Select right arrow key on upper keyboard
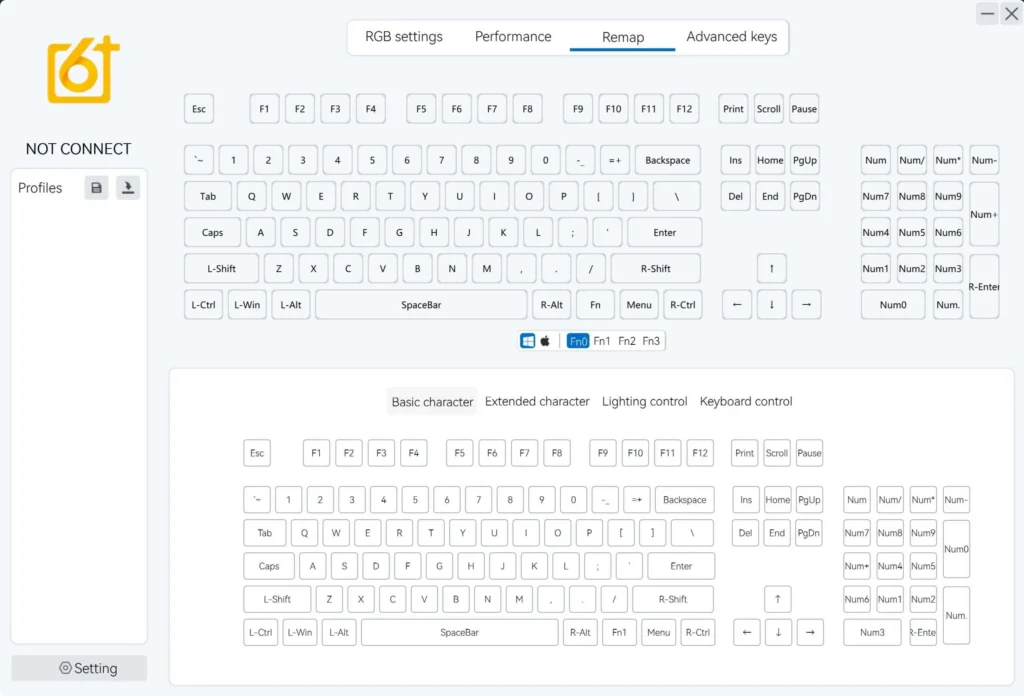Image resolution: width=1024 pixels, height=696 pixels. [x=806, y=305]
